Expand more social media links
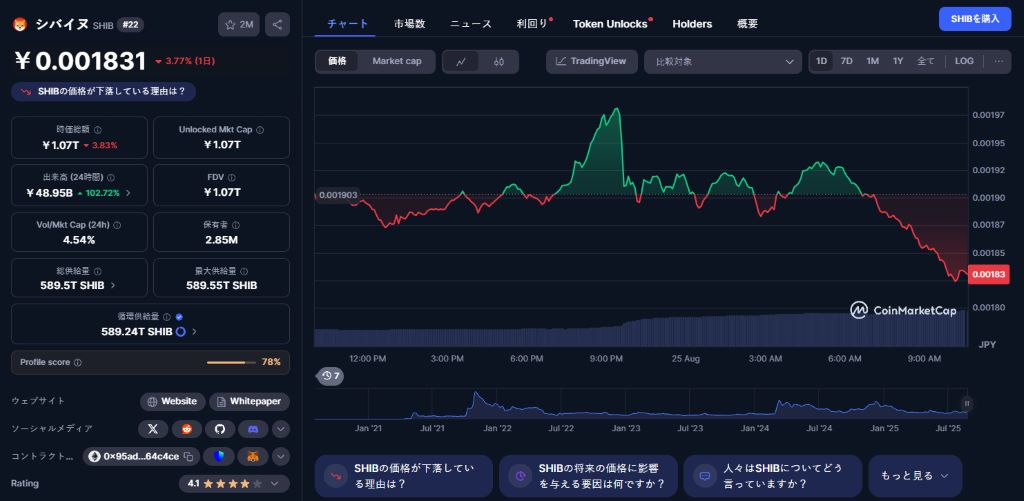Image resolution: width=1024 pixels, height=501 pixels. click(280, 429)
